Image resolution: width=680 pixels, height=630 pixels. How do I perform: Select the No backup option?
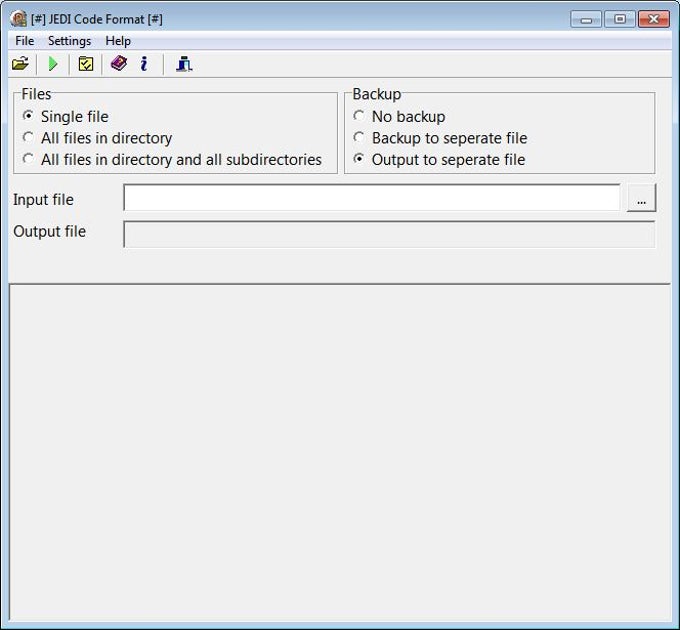pyautogui.click(x=359, y=117)
